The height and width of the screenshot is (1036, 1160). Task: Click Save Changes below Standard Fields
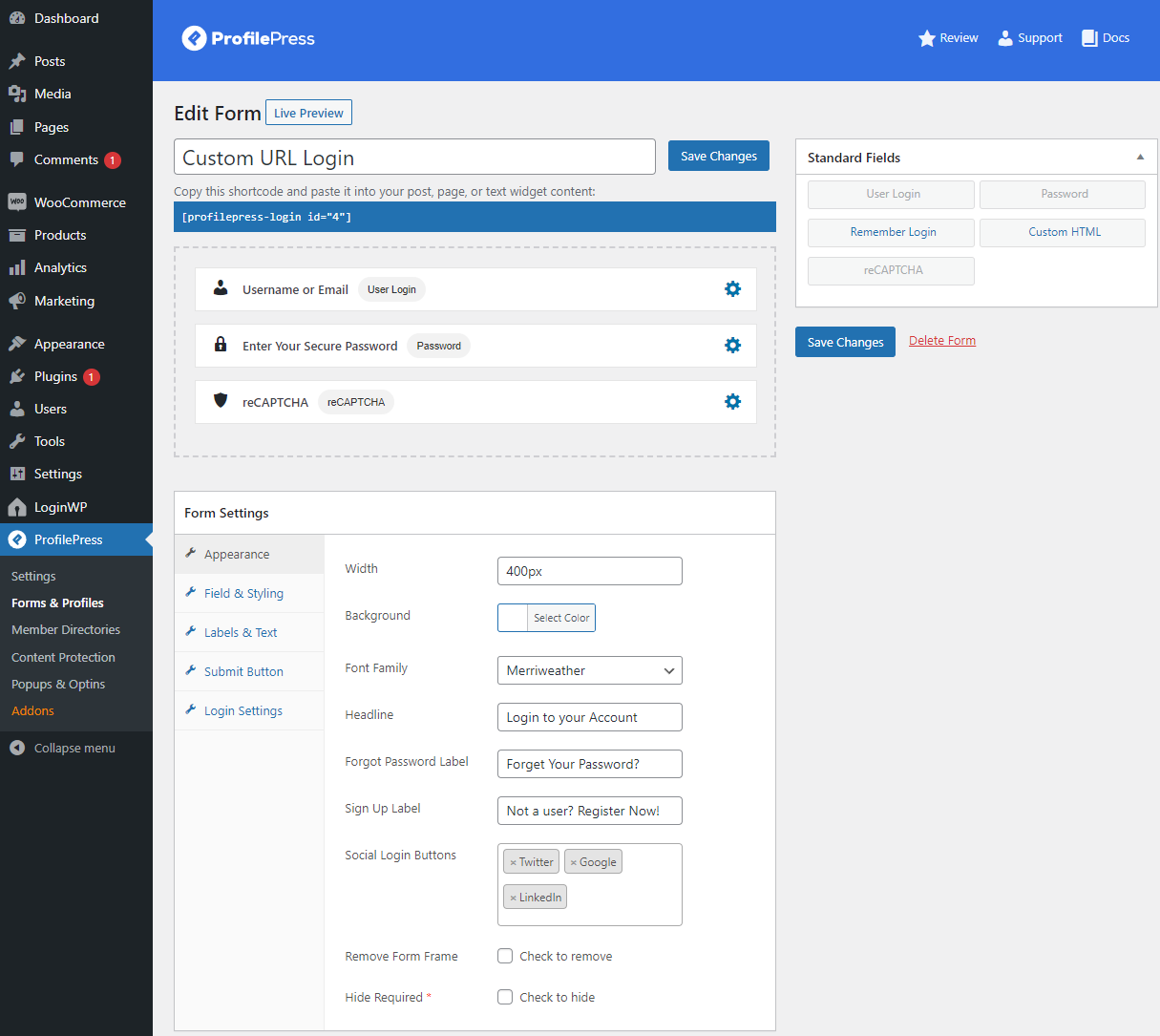click(x=845, y=342)
